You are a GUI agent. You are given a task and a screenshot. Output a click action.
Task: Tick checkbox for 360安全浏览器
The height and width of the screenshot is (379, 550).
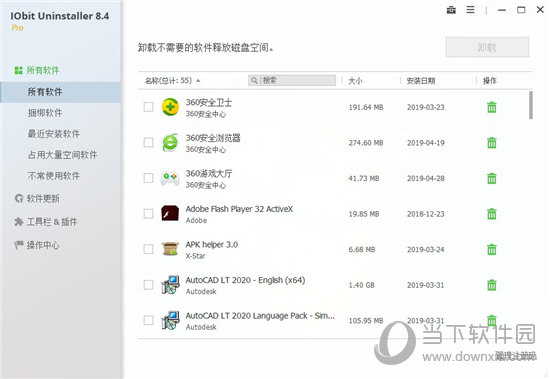[x=148, y=142]
